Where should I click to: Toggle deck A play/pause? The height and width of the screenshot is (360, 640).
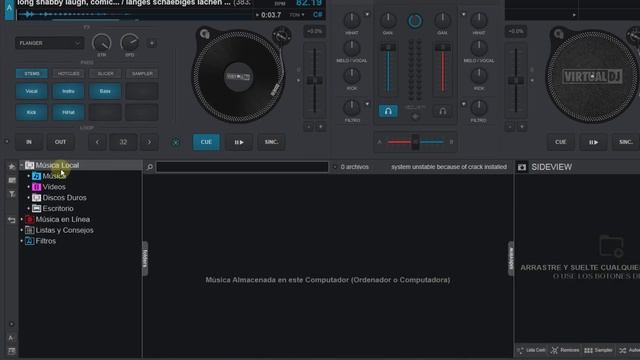[x=239, y=142]
